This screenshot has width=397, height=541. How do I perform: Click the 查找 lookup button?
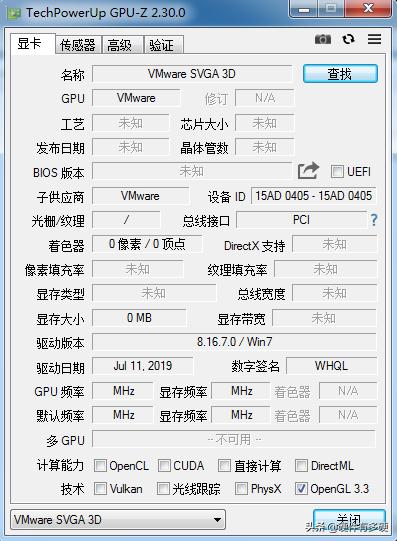click(x=340, y=73)
